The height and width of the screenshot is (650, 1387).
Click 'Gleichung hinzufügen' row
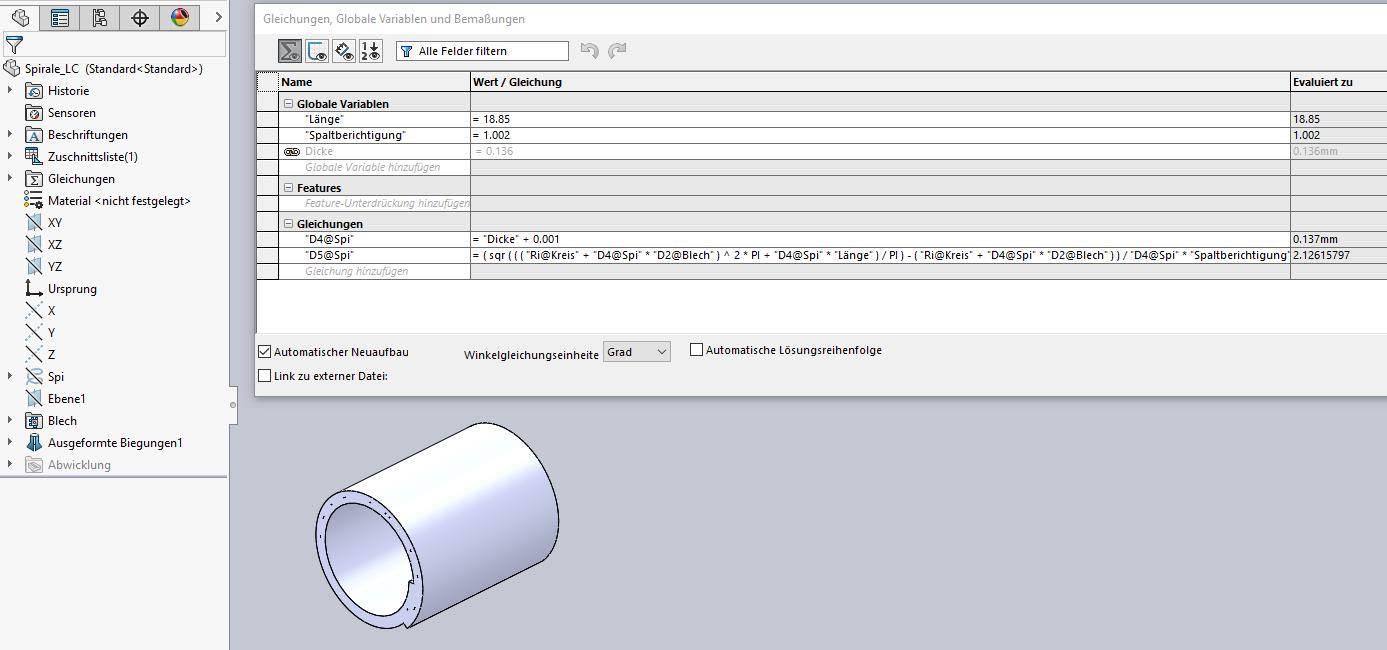pos(375,272)
